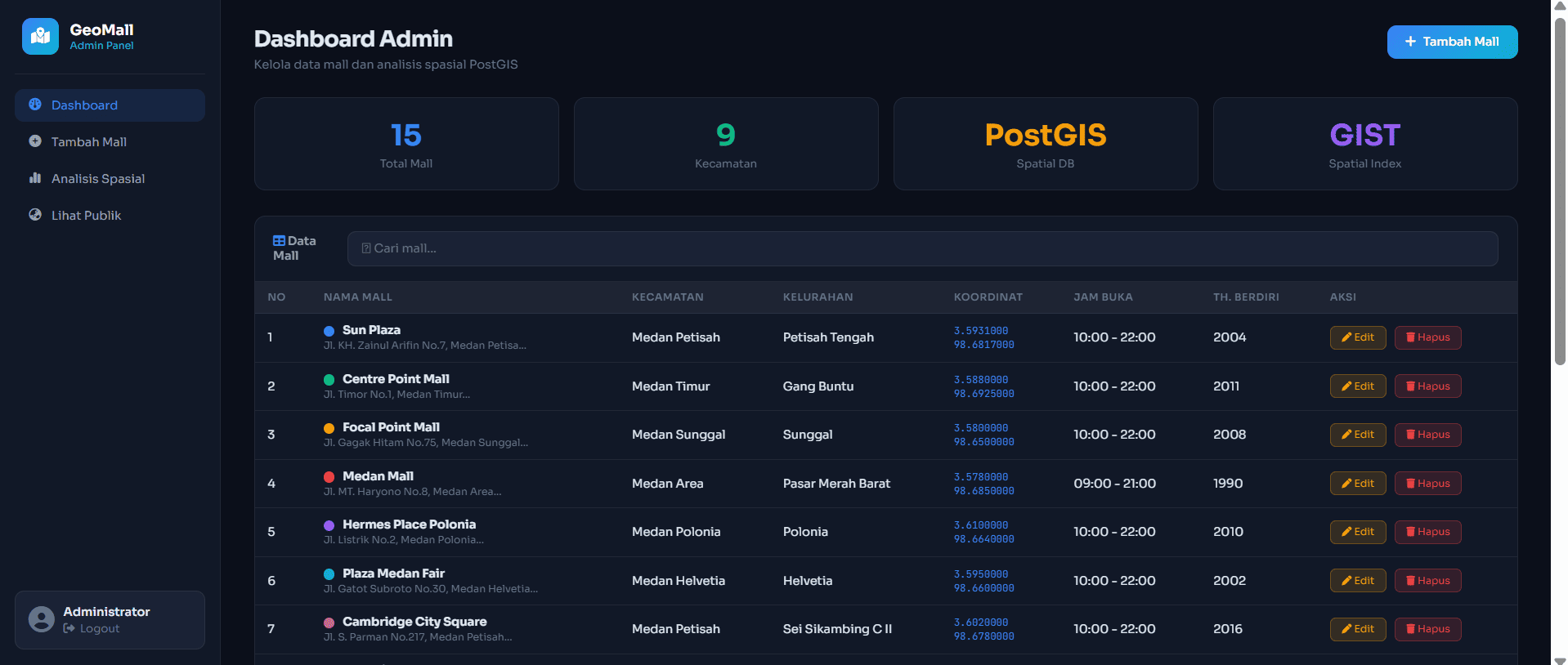
Task: Click the KOORDINAT column header
Action: tap(988, 297)
